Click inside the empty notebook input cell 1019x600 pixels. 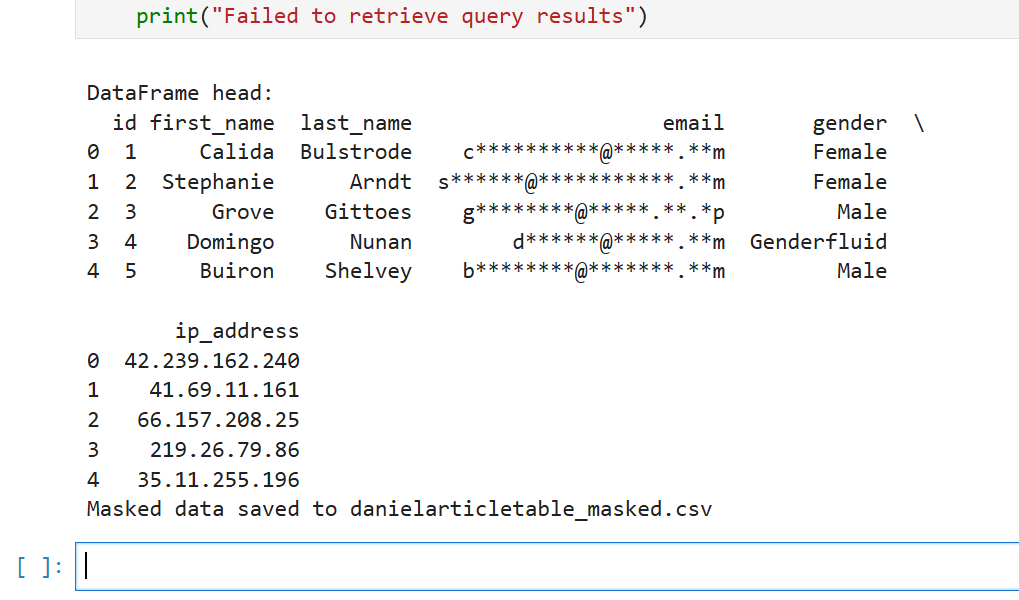click(547, 566)
